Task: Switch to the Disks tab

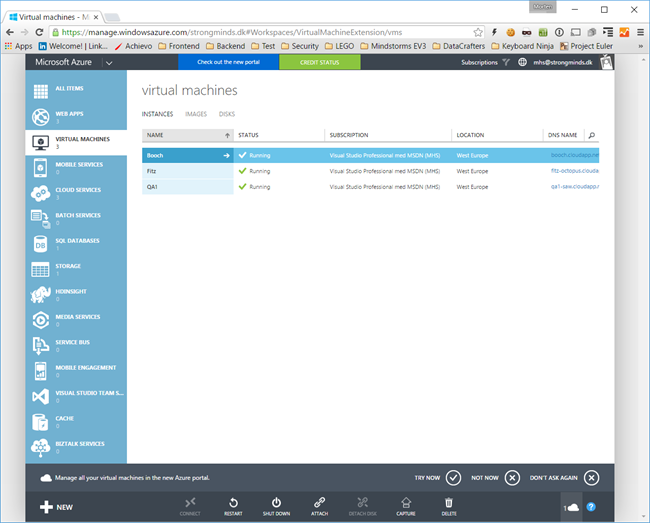Action: (227, 114)
